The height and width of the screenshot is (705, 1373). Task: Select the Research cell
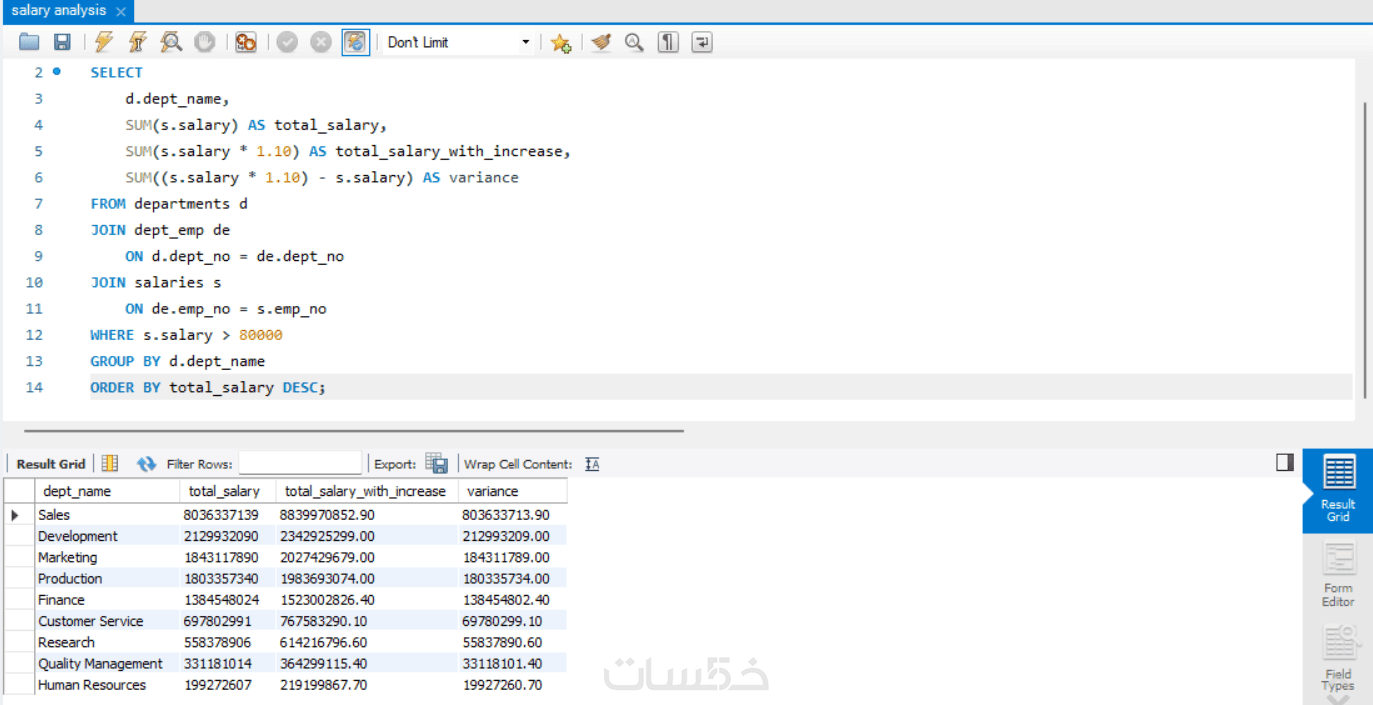[x=106, y=642]
